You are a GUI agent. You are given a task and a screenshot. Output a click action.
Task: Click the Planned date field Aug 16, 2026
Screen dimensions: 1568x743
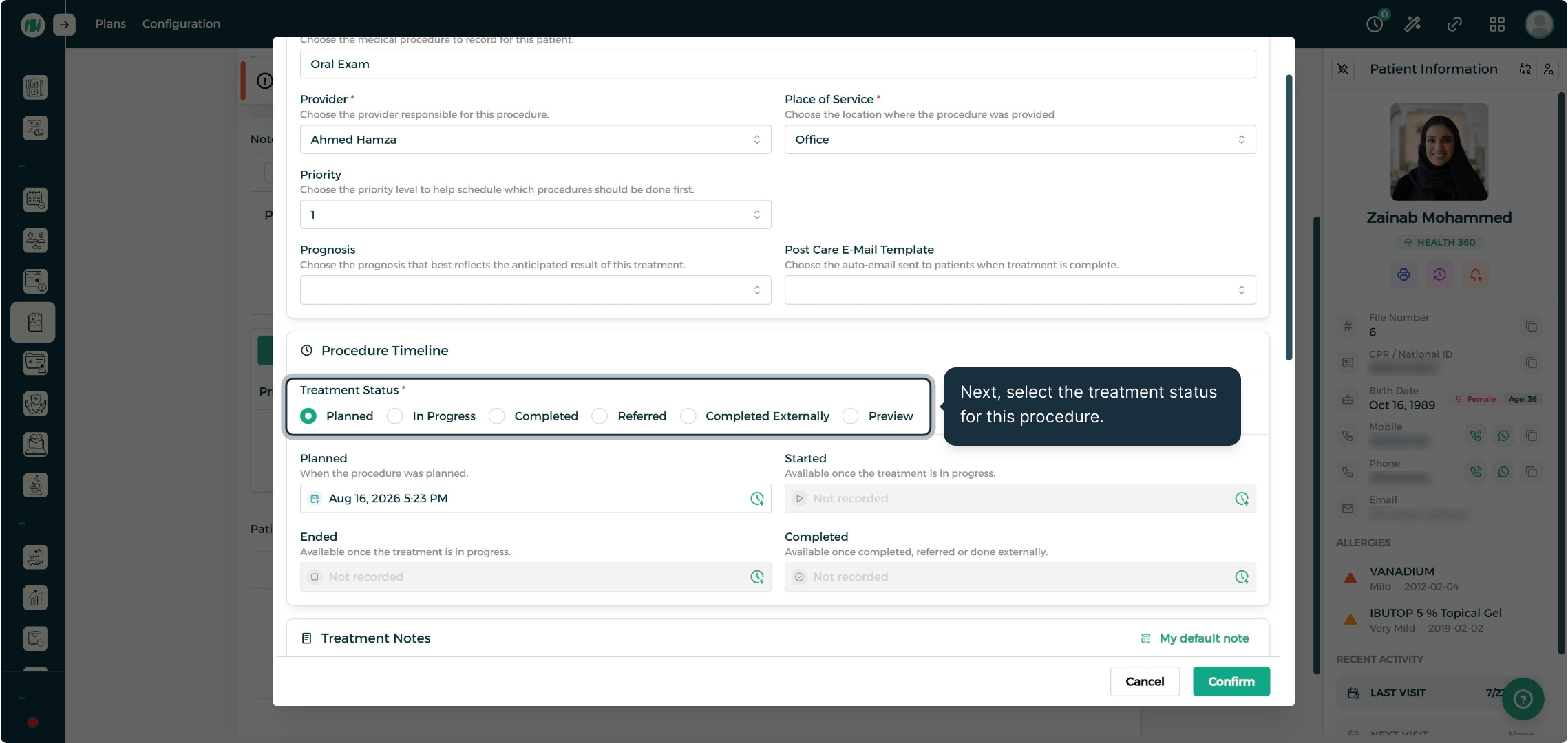point(536,499)
